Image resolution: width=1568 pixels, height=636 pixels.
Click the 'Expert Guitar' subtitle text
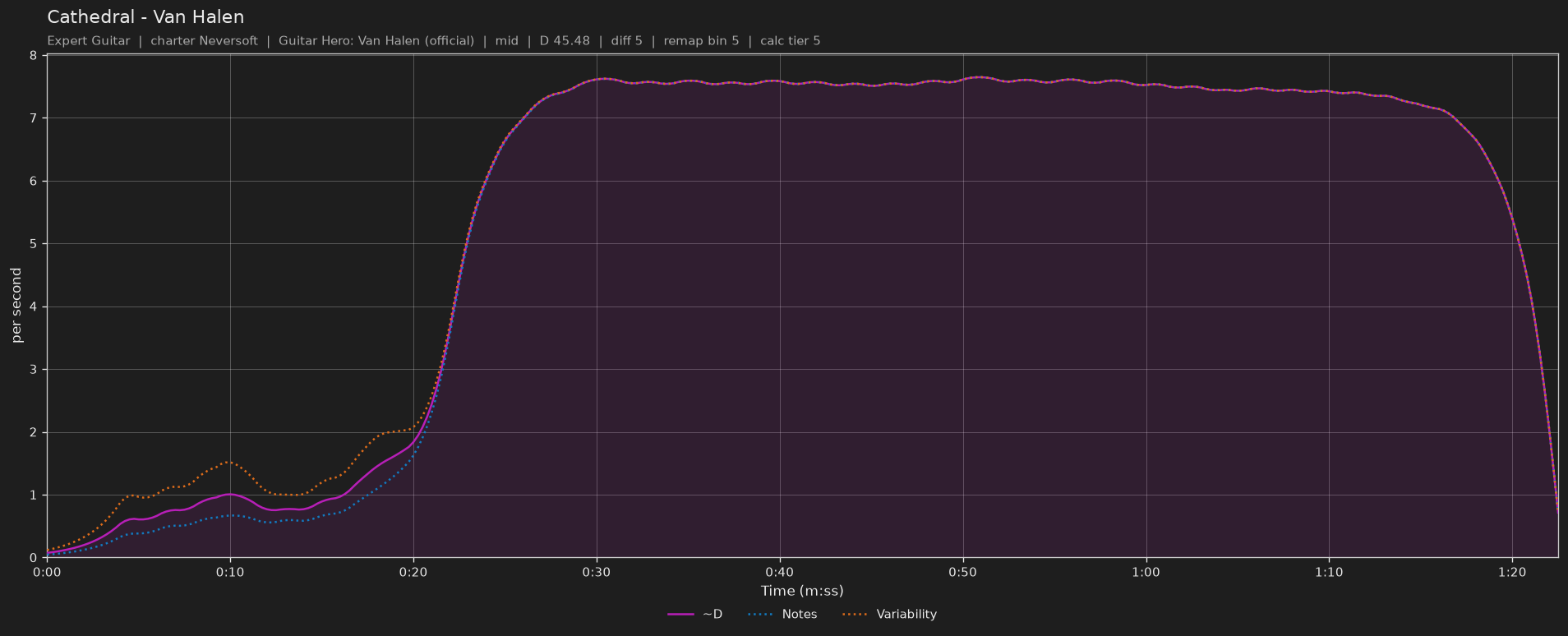(89, 41)
